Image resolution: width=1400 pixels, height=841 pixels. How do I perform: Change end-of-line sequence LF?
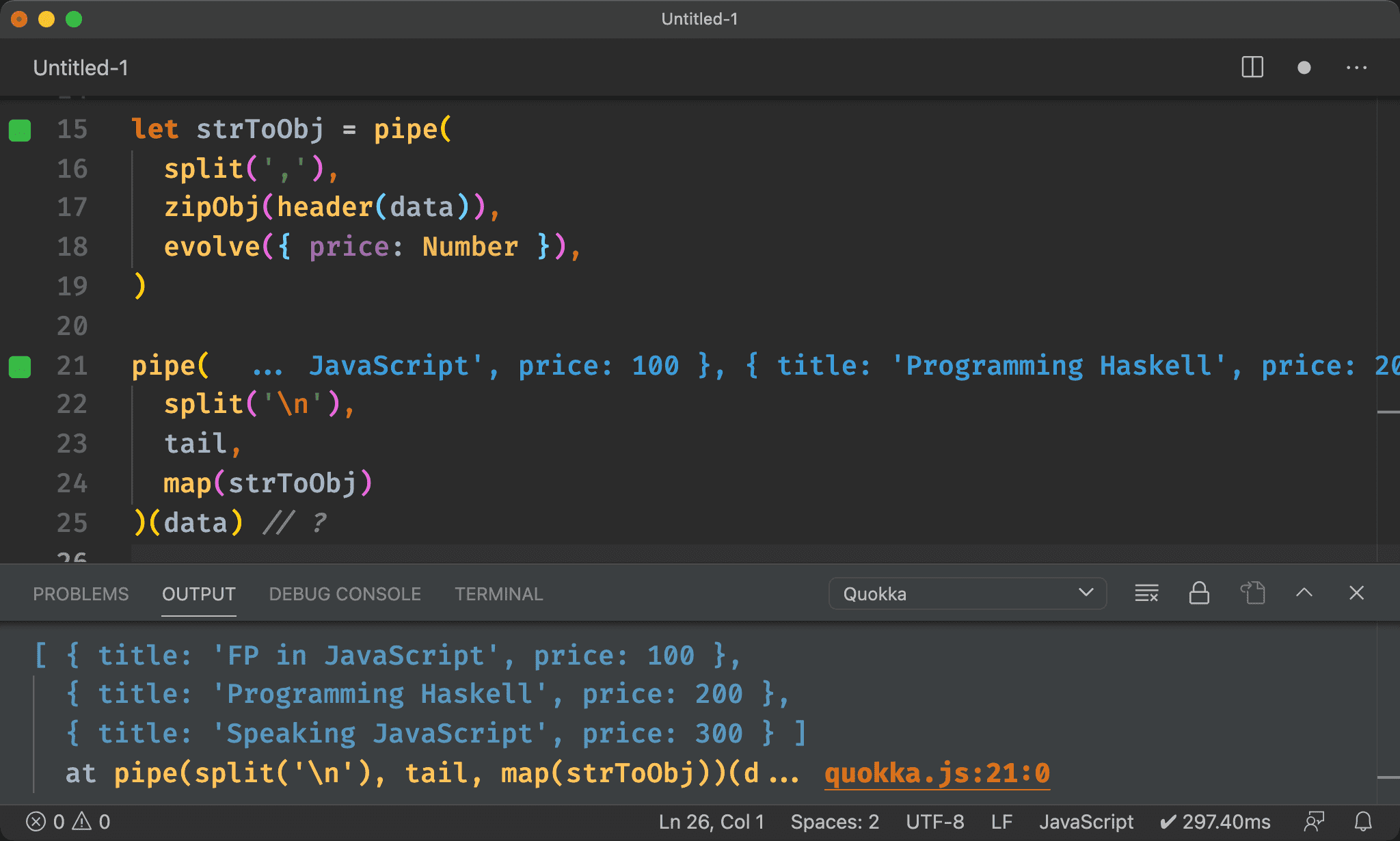click(x=1001, y=821)
